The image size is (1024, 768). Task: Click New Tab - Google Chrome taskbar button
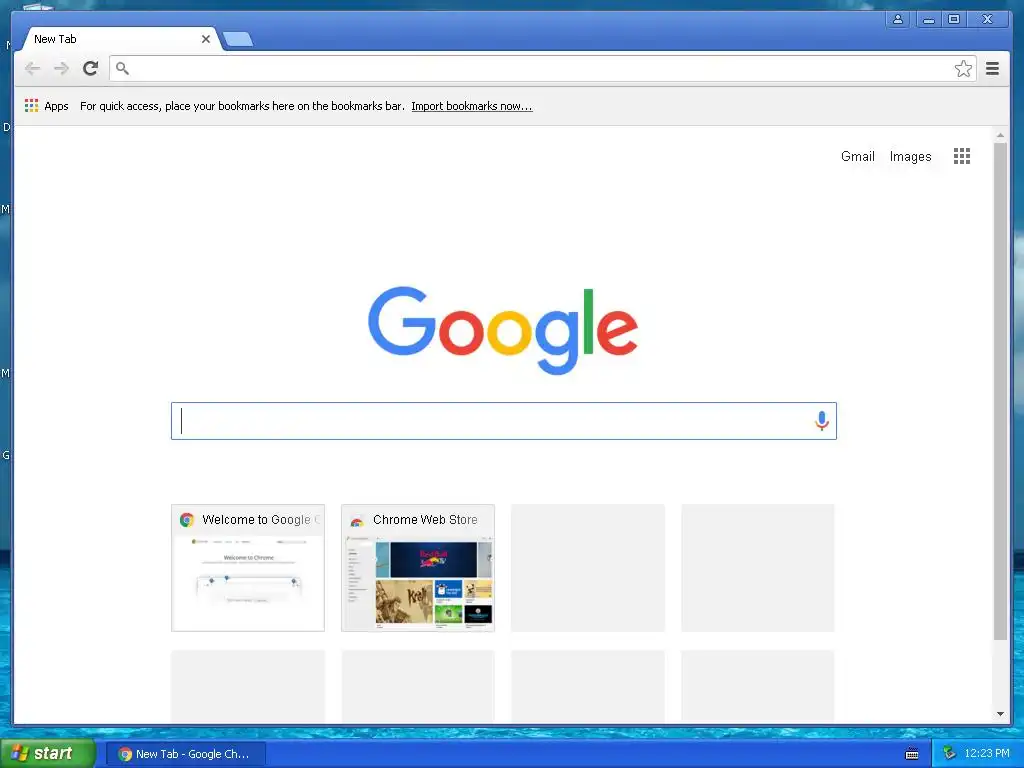tap(186, 754)
